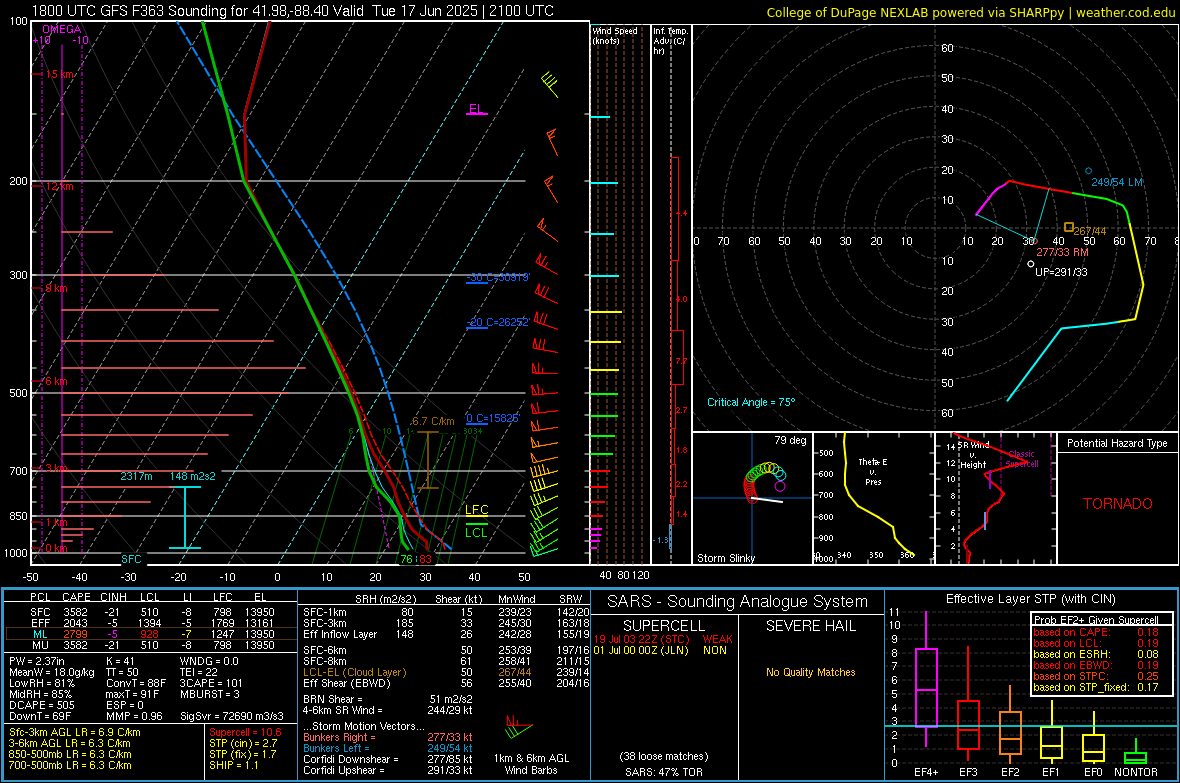1180x783 pixels.
Task: Select the MU parcel row
Action: pos(151,644)
